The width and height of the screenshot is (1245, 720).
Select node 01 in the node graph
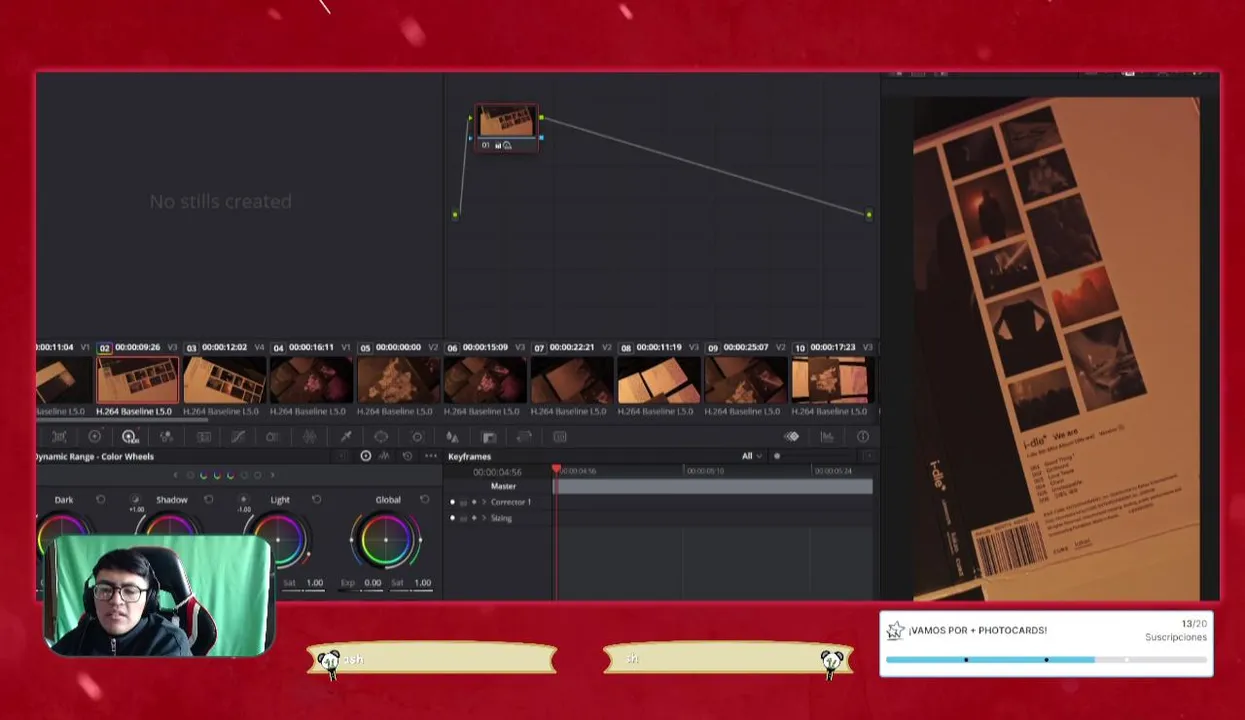(506, 128)
